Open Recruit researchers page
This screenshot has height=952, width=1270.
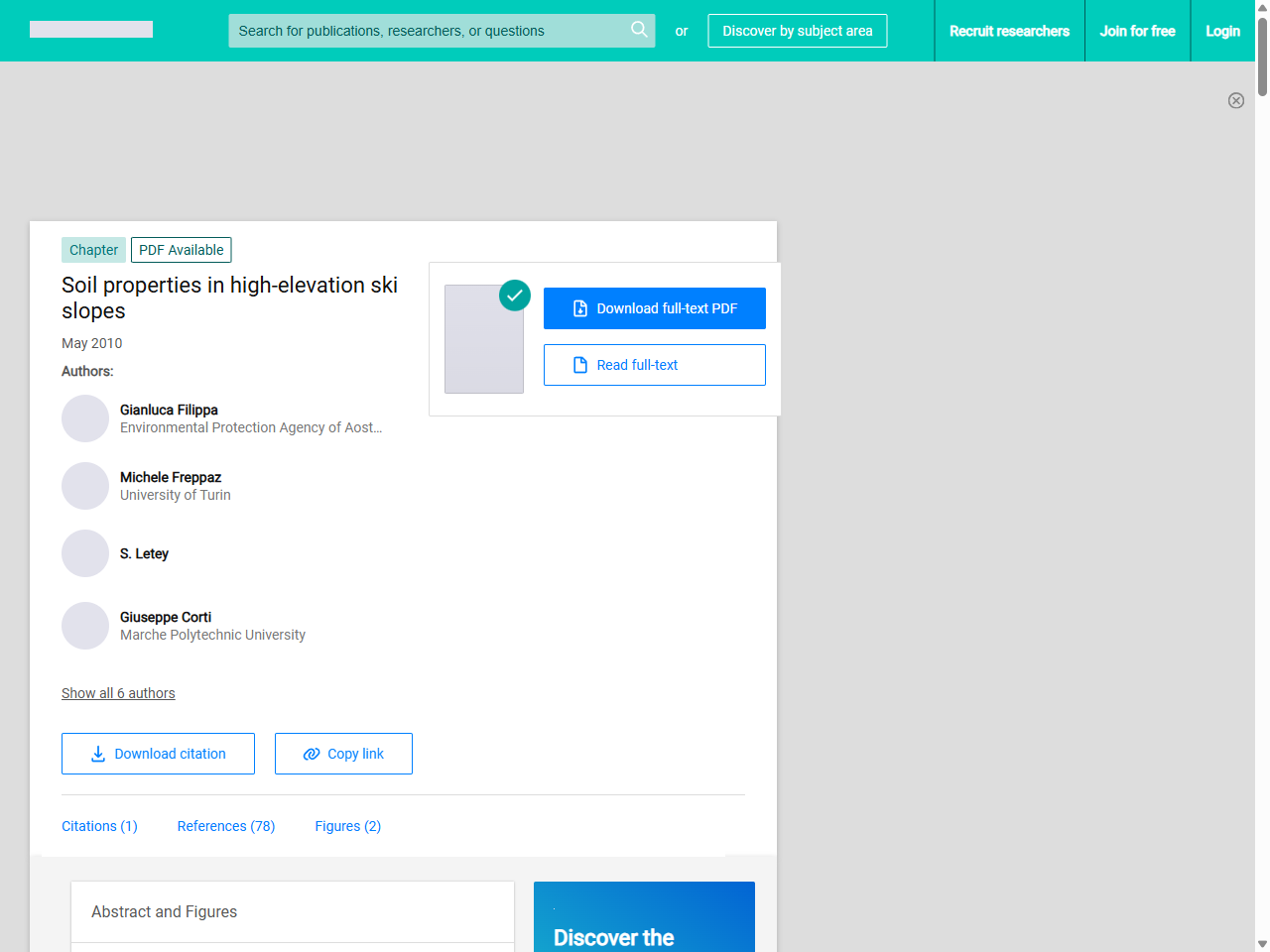click(1009, 31)
